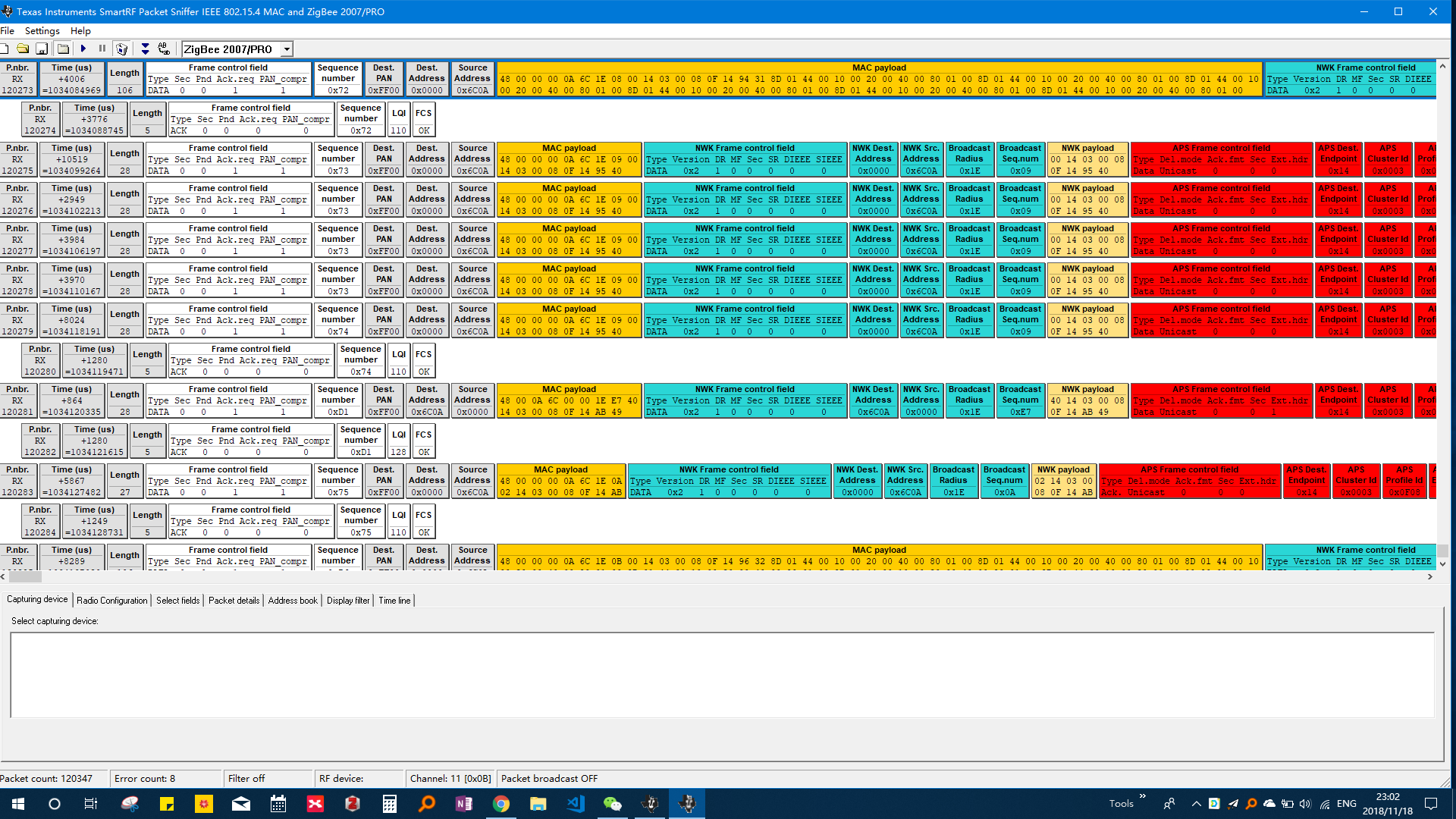Click the horizontal scrollbar right arrow

click(x=1430, y=577)
